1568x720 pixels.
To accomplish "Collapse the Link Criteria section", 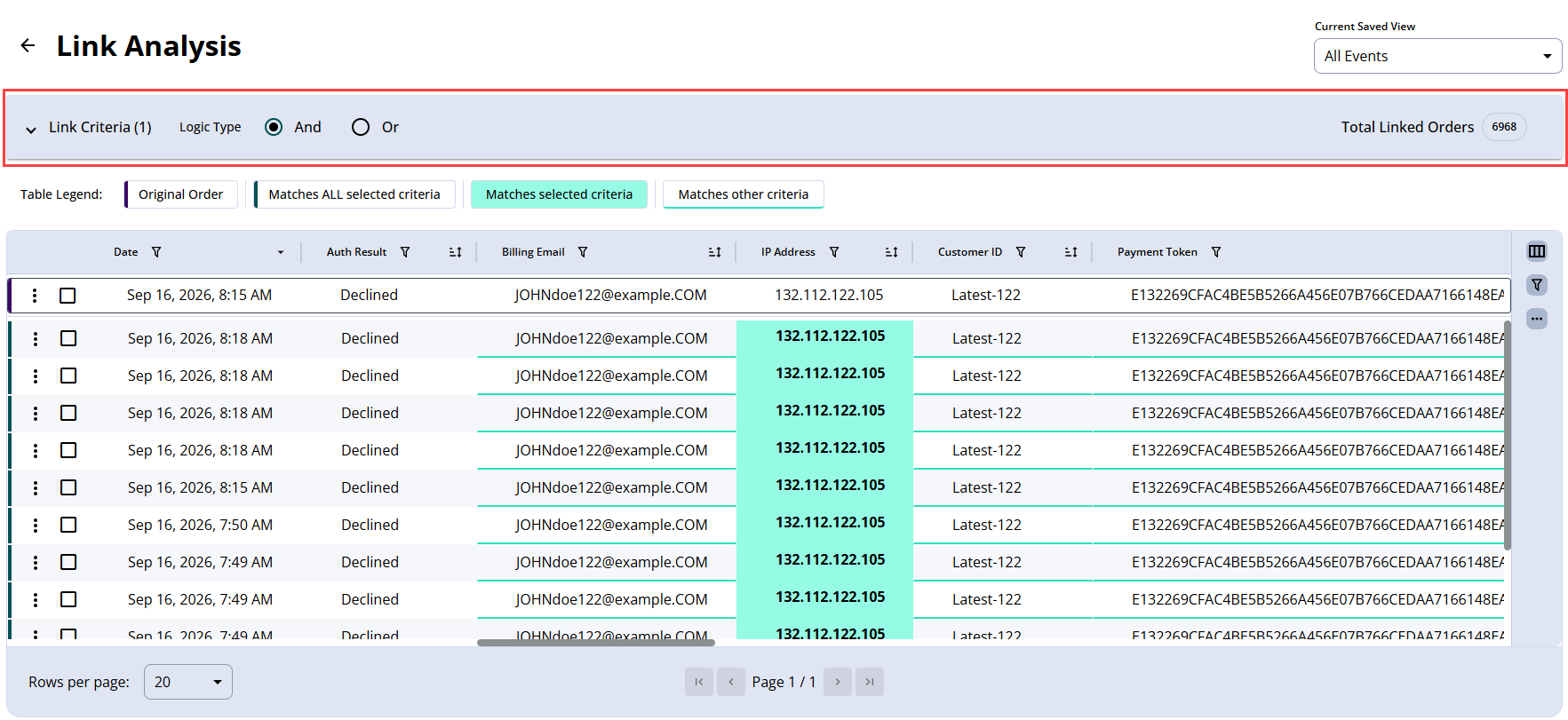I will [31, 129].
